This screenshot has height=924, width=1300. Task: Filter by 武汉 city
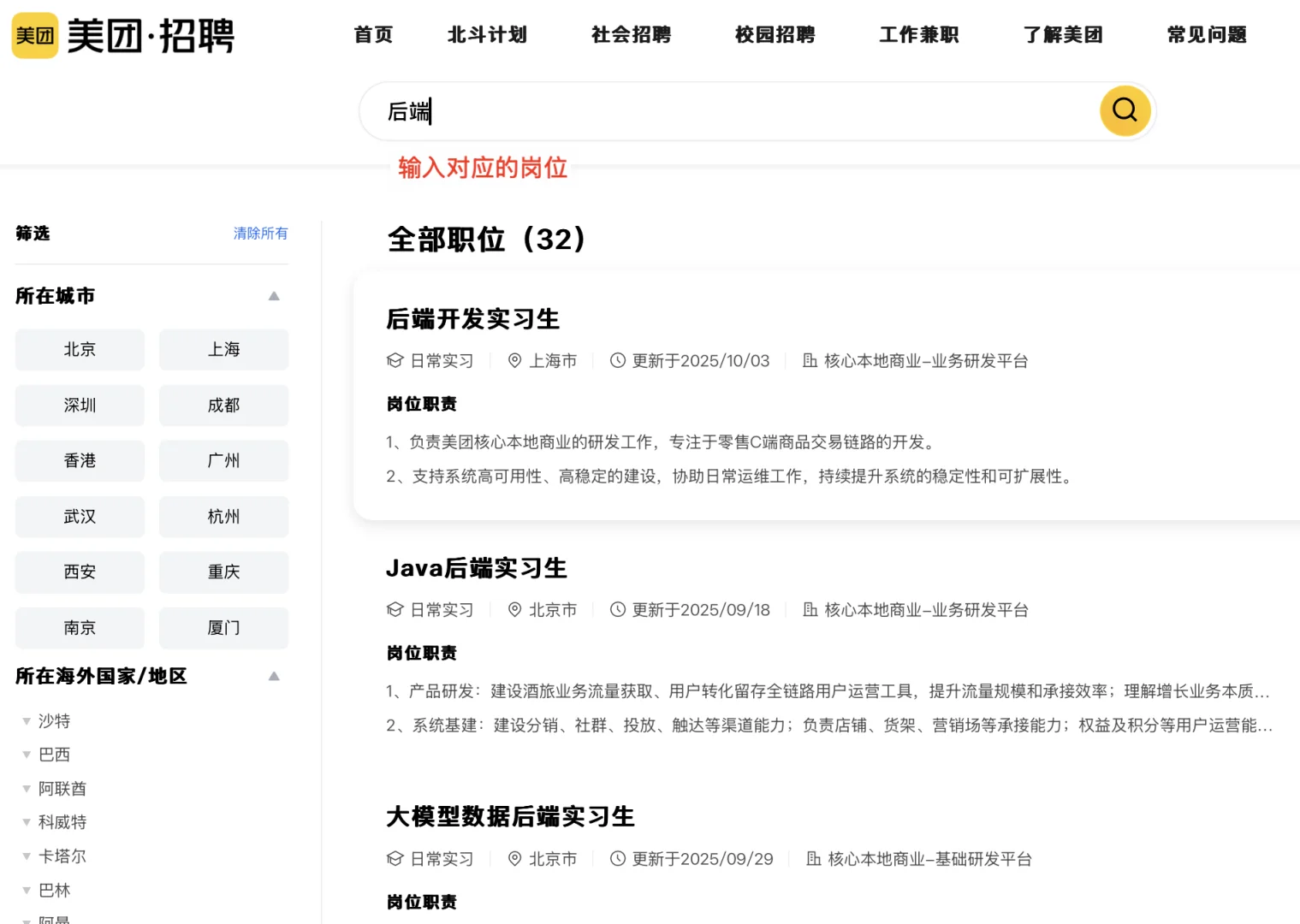click(x=80, y=517)
